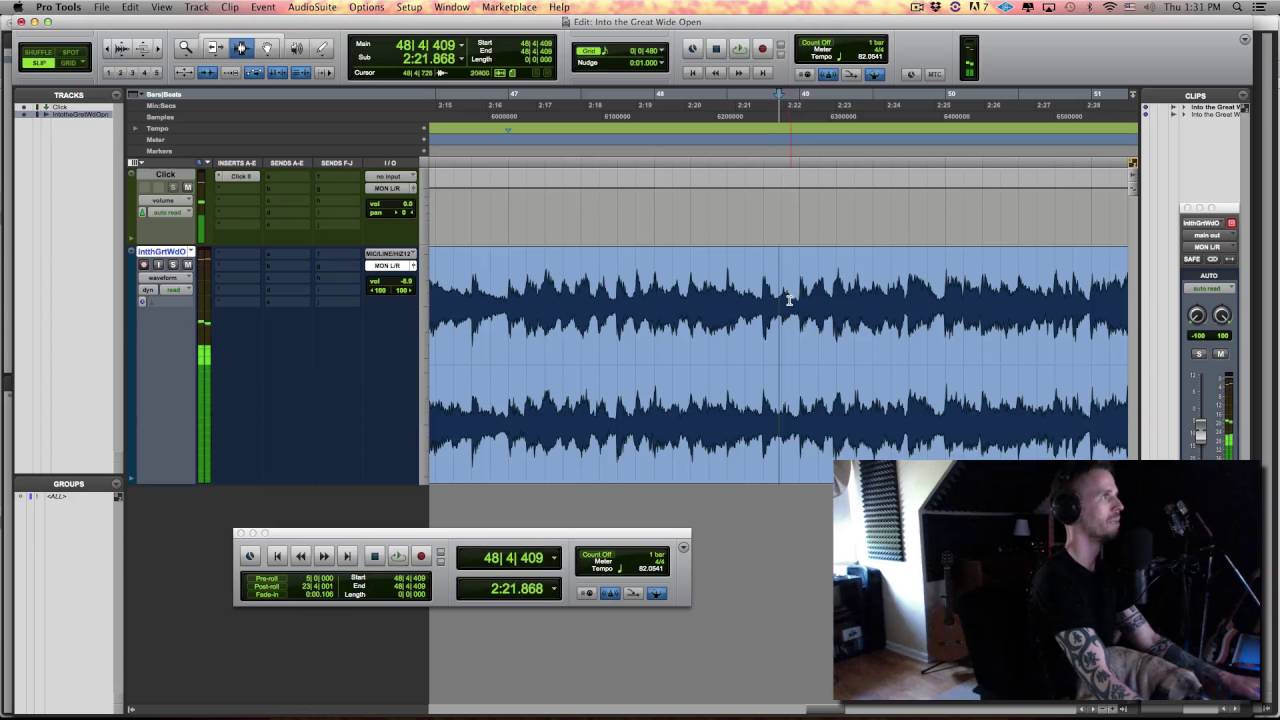Click the left pan knob in output window
Viewport: 1280px width, 720px height.
click(1196, 316)
